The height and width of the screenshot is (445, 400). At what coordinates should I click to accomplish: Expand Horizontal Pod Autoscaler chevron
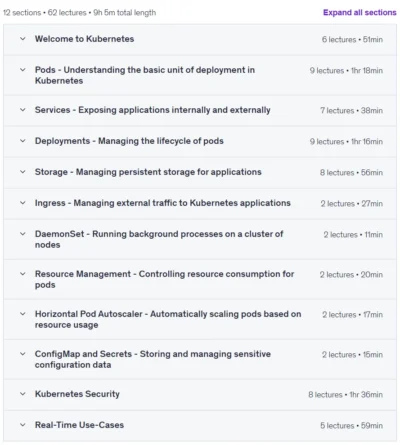tap(23, 314)
